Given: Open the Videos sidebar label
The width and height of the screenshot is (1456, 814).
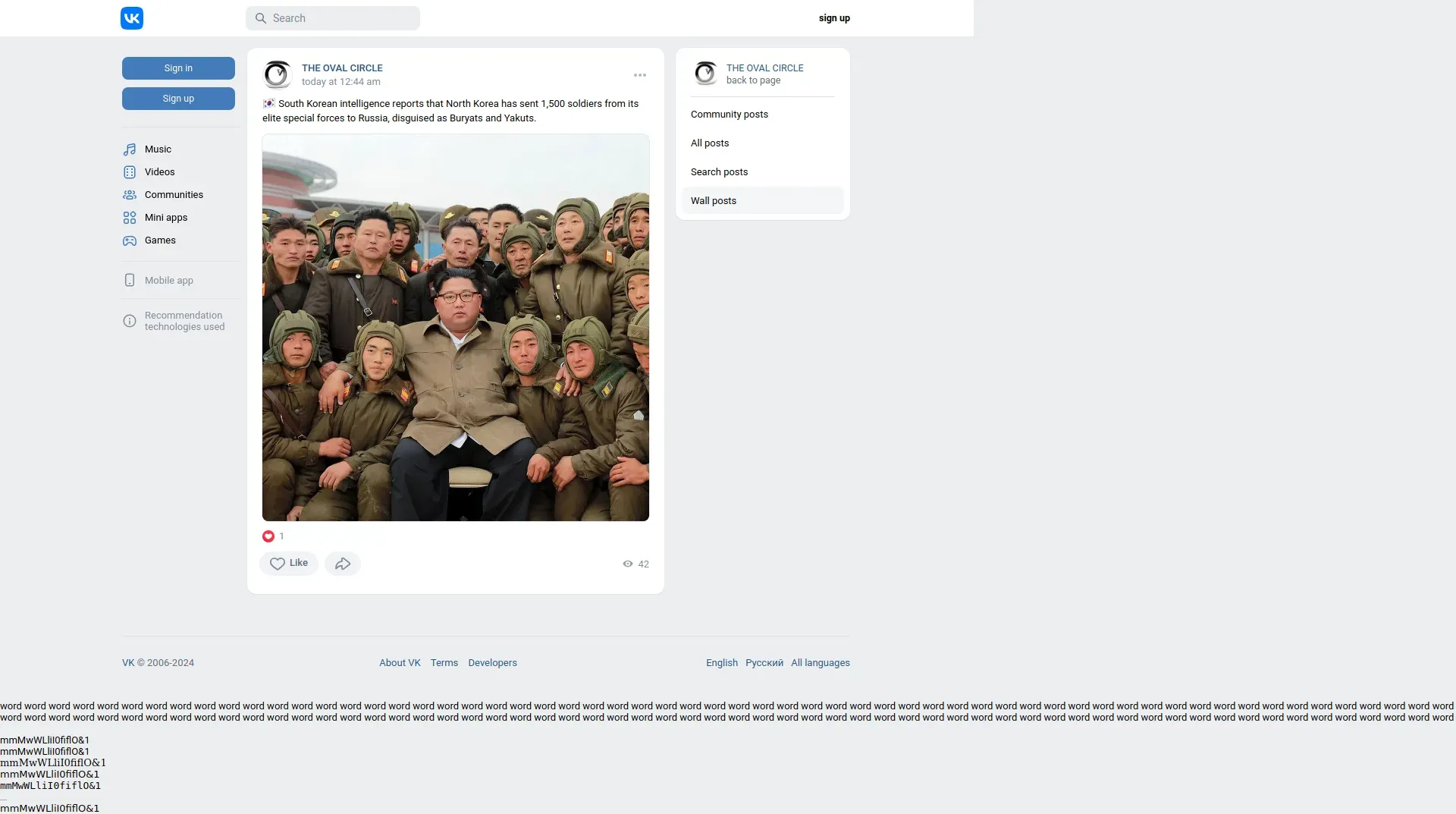Looking at the screenshot, I should [160, 172].
